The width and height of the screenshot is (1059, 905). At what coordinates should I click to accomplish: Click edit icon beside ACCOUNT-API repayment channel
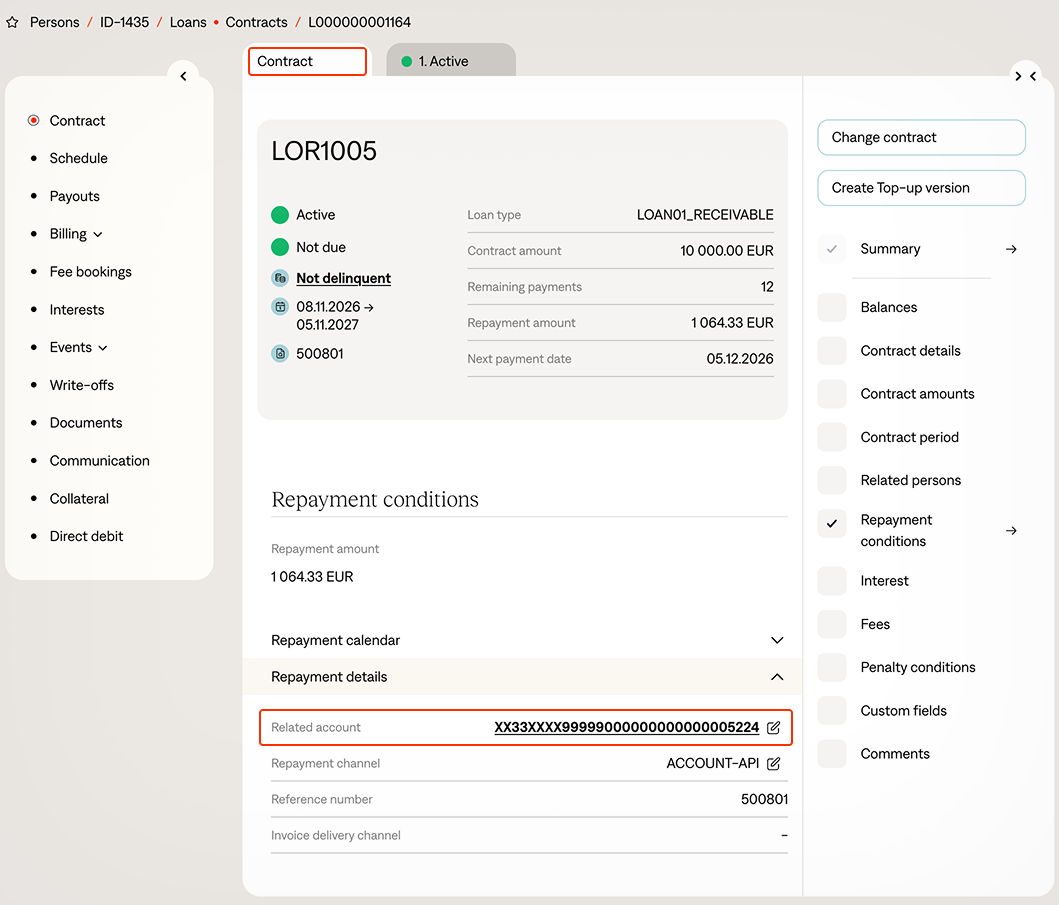pos(773,764)
